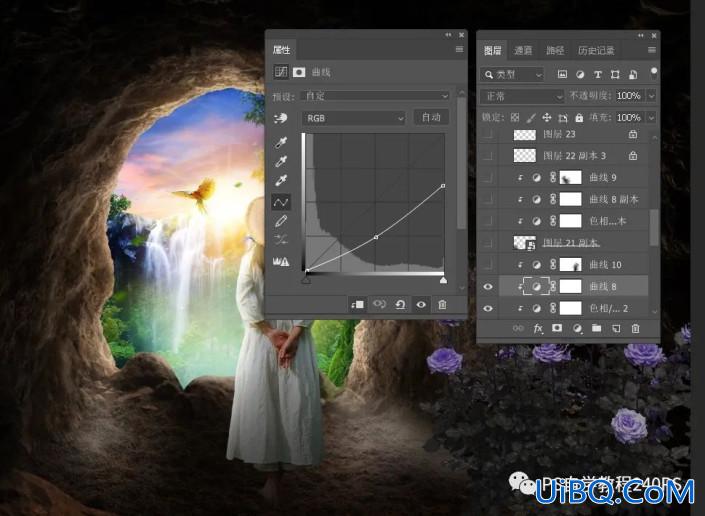Viewport: 705px width, 516px height.
Task: Select the pencil draw-curve tool
Action: point(281,221)
